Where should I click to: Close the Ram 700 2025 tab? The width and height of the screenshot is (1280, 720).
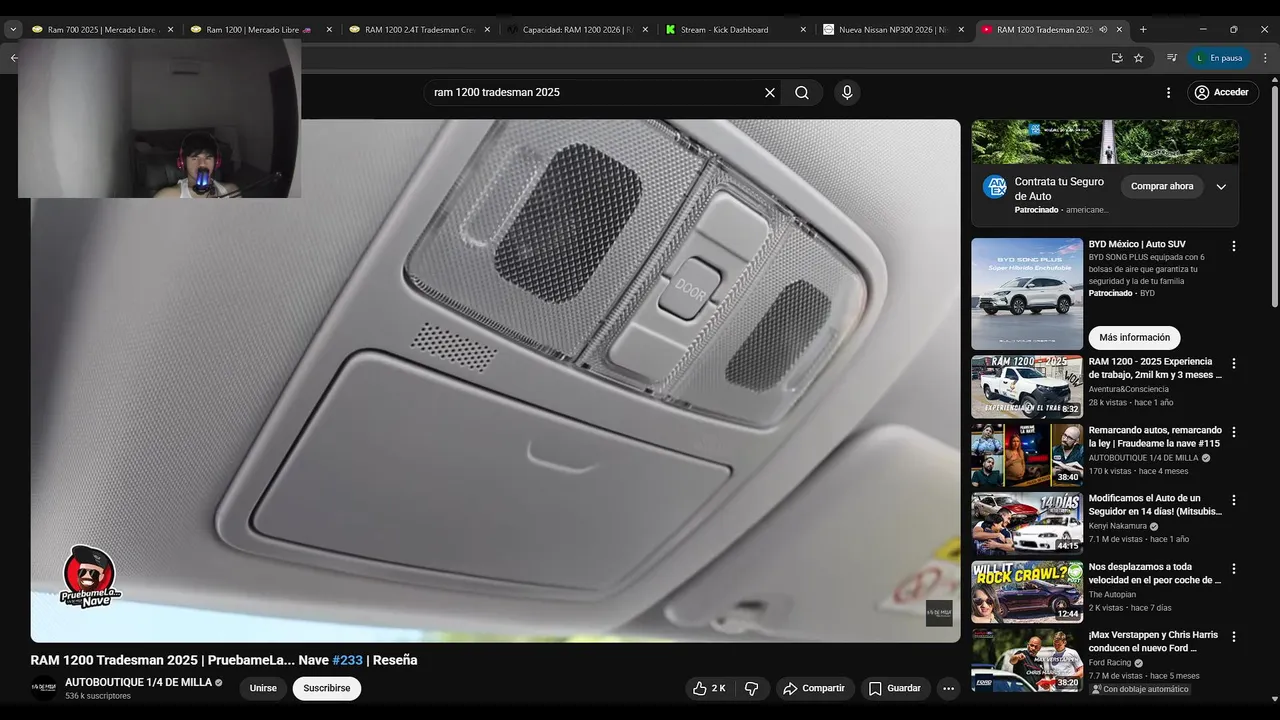(170, 30)
